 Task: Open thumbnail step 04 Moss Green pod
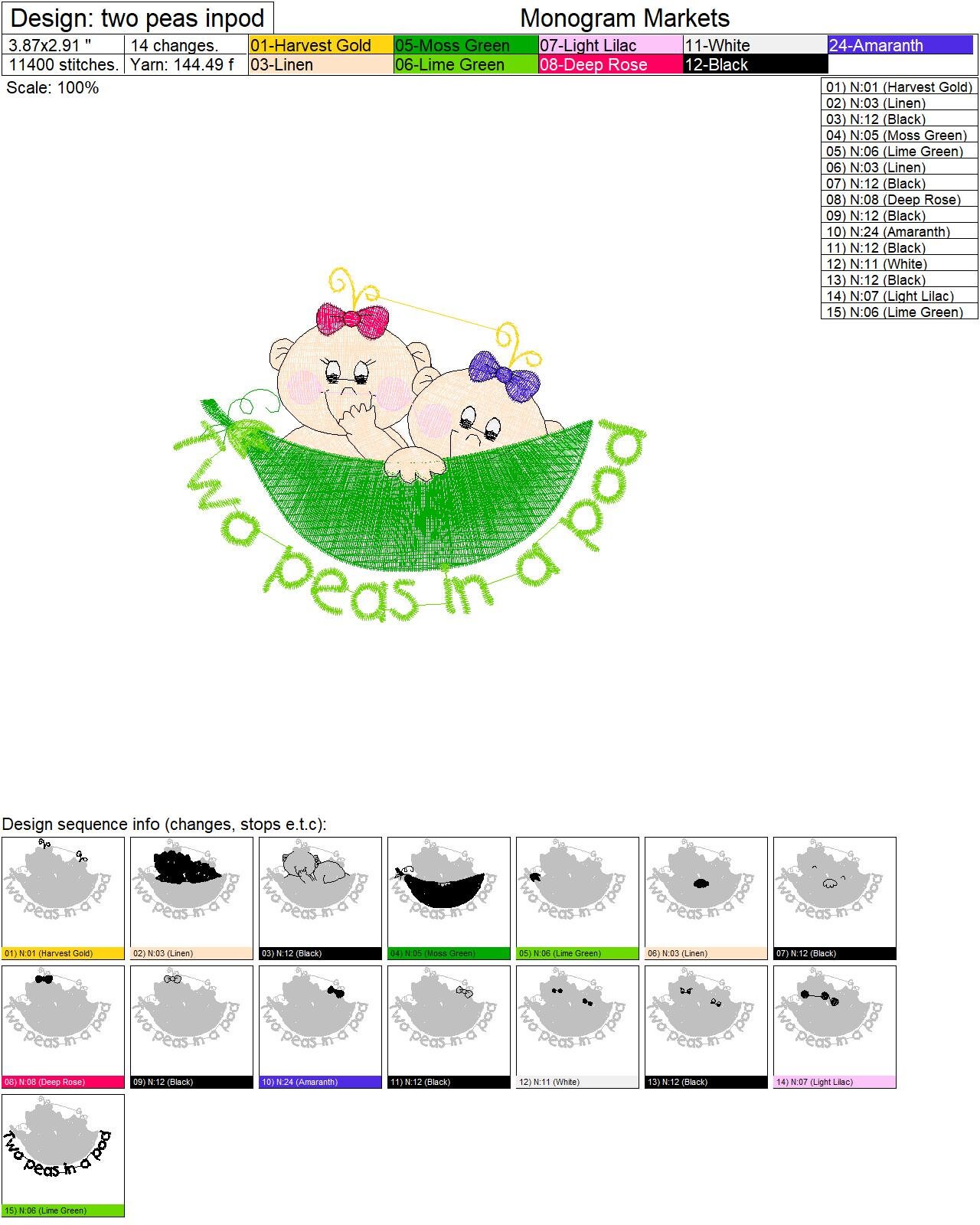[449, 898]
